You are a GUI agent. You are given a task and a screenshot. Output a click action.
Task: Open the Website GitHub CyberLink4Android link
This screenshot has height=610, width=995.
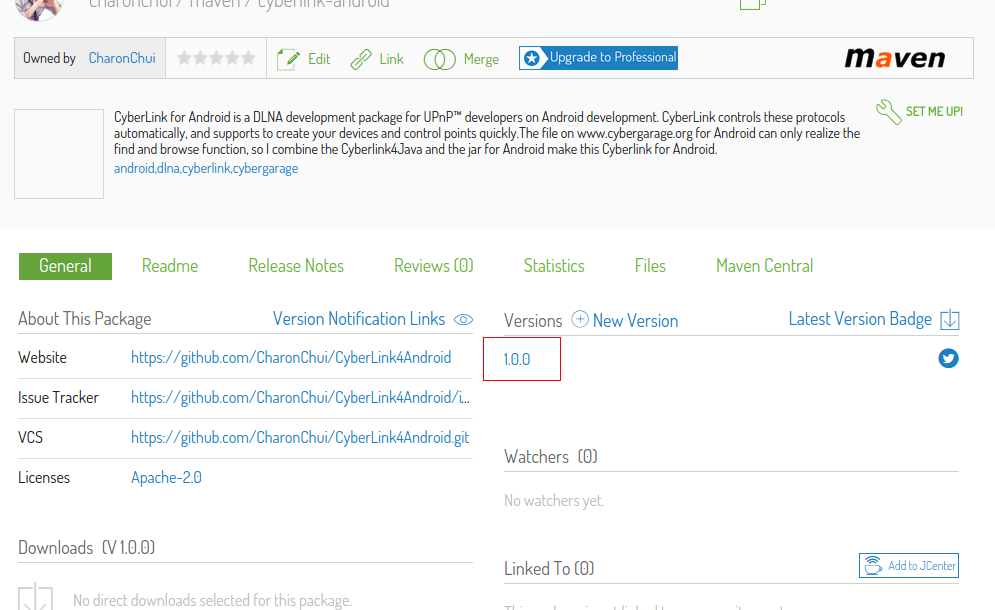[x=291, y=357]
